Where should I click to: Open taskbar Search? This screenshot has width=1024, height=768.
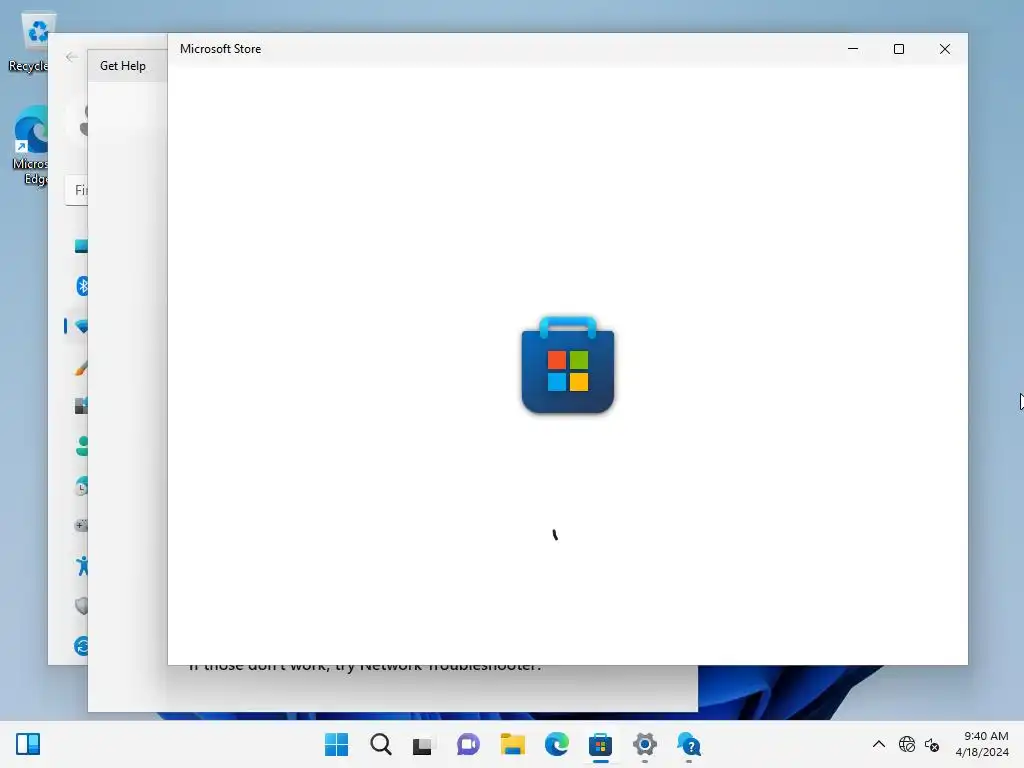[x=381, y=744]
